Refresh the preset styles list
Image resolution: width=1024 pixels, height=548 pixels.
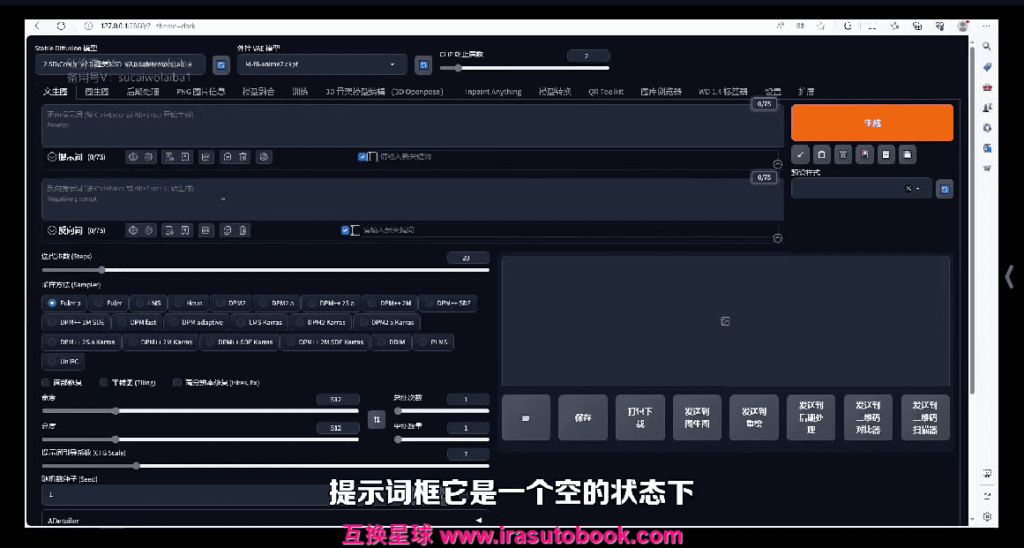click(x=944, y=189)
